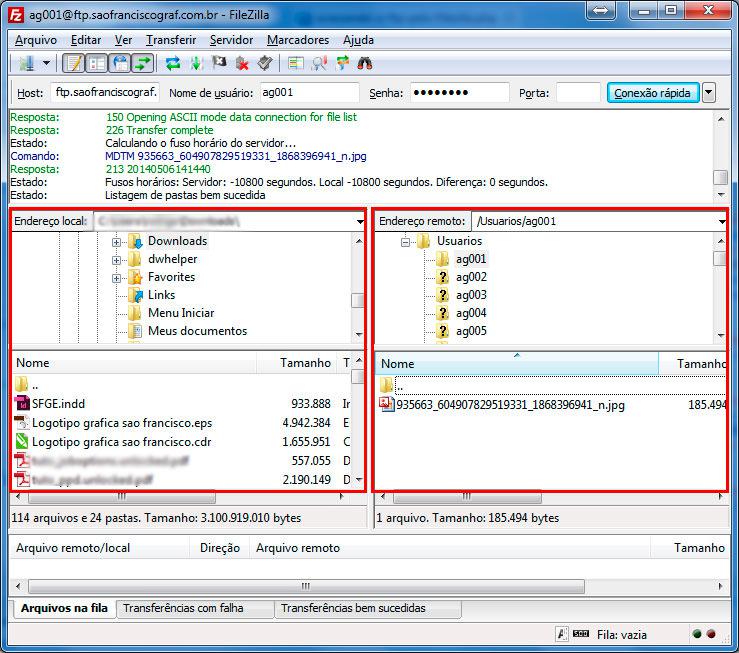Image resolution: width=739 pixels, height=653 pixels.
Task: Open the quick connect history dropdown
Action: pos(709,93)
